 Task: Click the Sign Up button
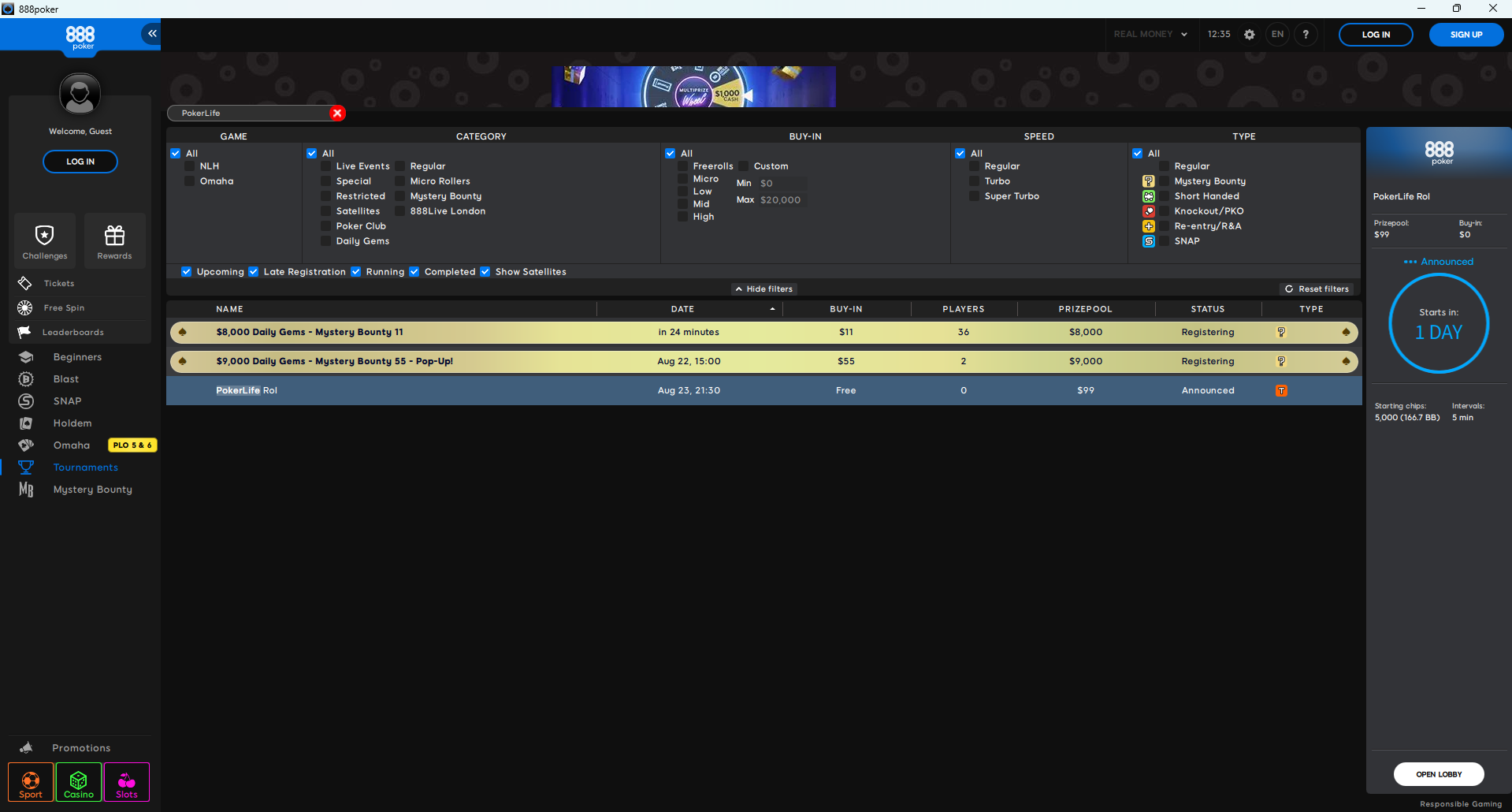[1466, 35]
